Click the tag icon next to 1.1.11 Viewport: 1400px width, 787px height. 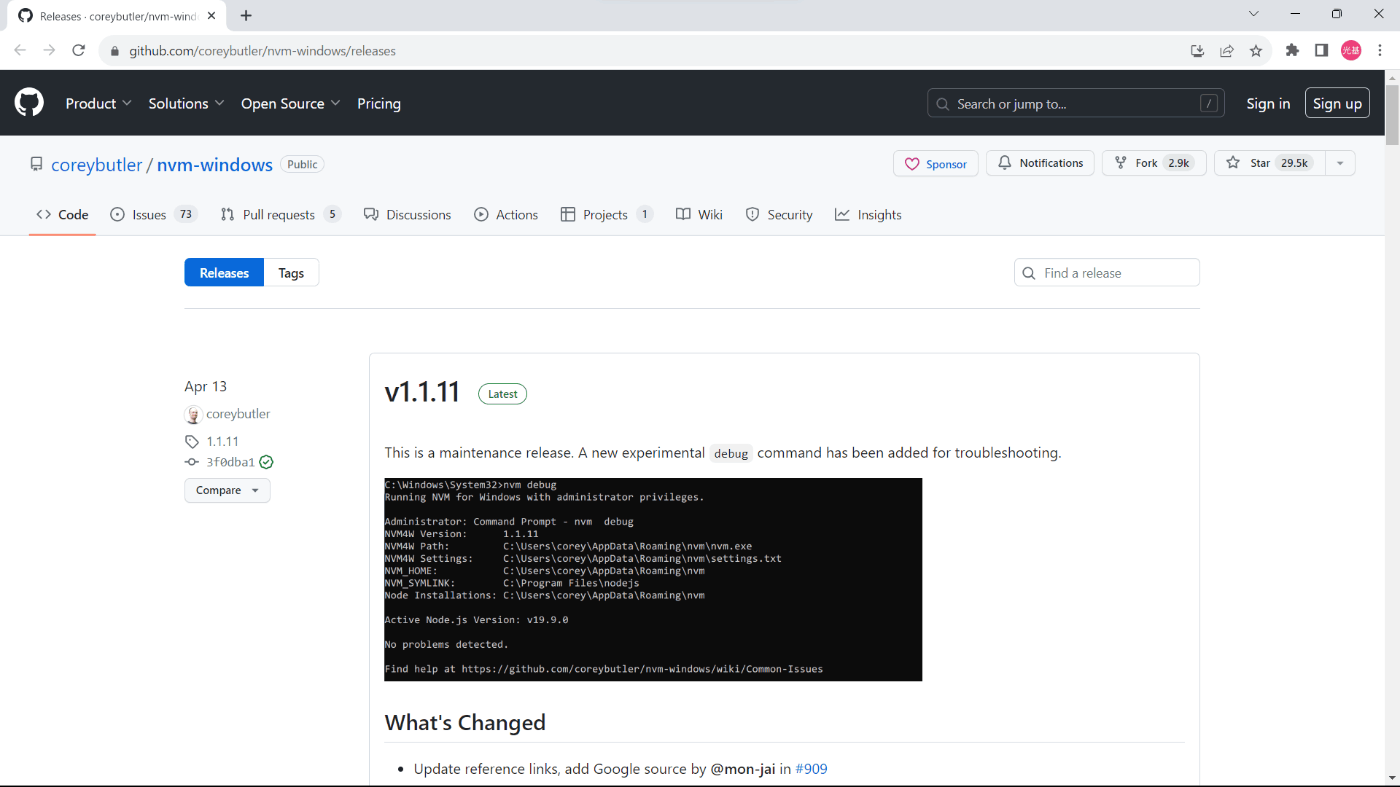(x=192, y=441)
